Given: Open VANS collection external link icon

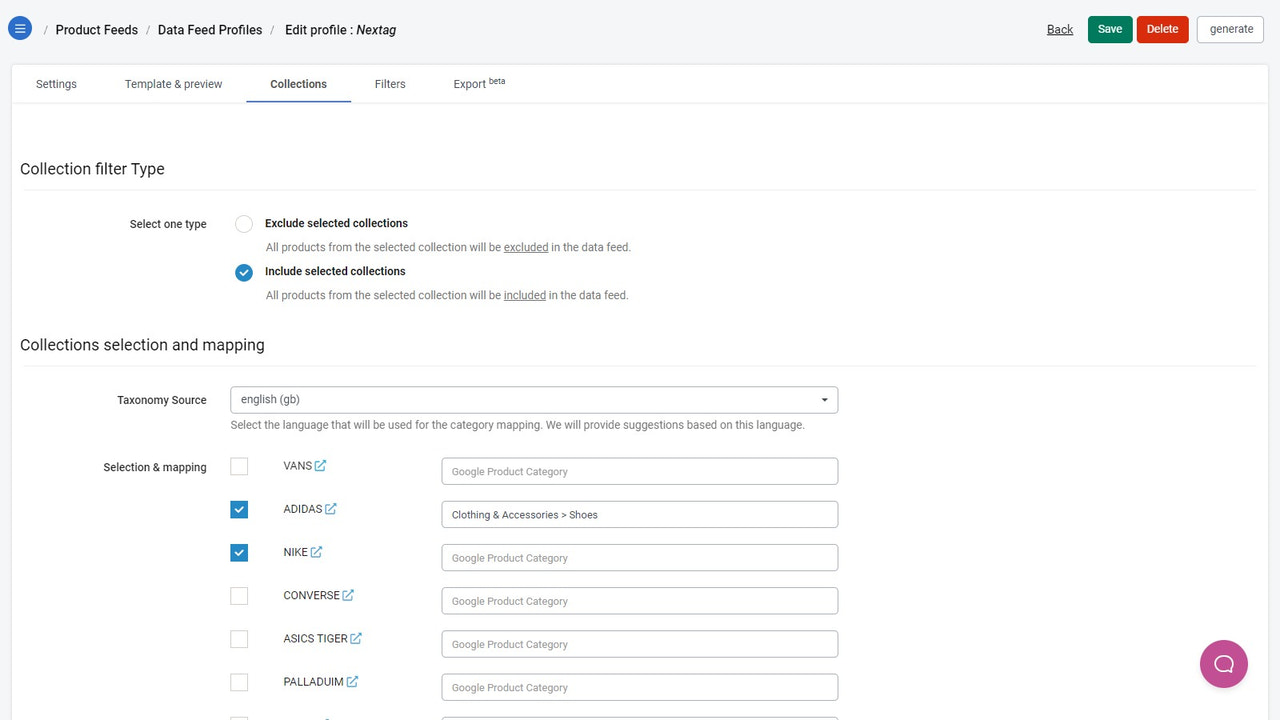Looking at the screenshot, I should click(x=320, y=466).
